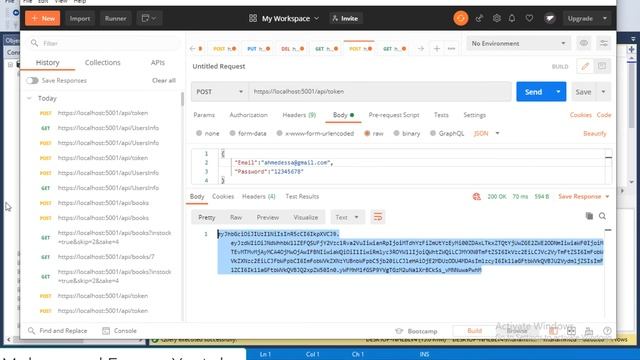This screenshot has height=360, width=640.
Task: Open the Pre-request Script tab
Action: [394, 115]
